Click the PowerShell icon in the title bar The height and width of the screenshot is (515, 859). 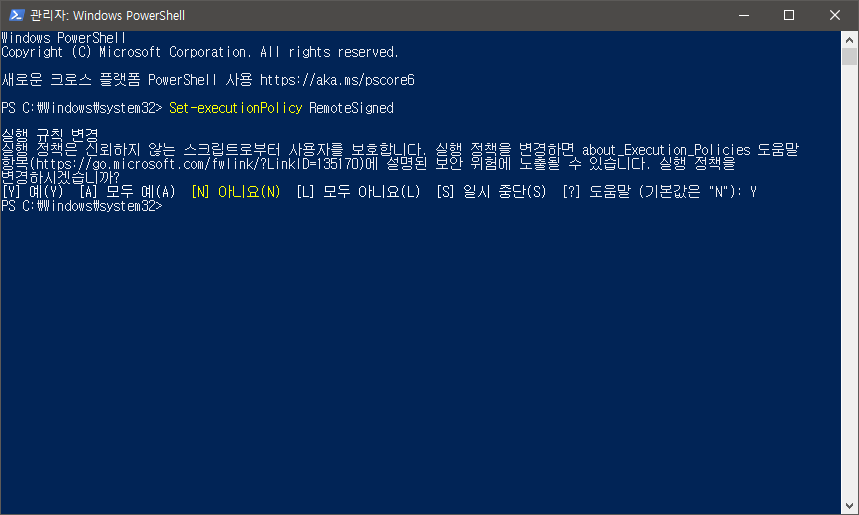tap(17, 15)
